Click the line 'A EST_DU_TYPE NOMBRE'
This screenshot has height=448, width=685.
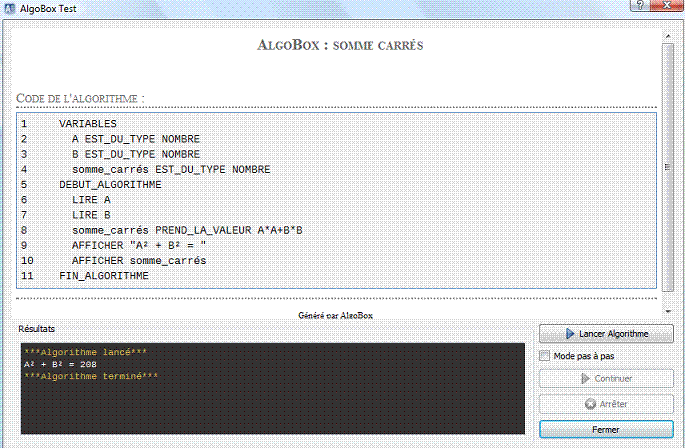pos(136,139)
